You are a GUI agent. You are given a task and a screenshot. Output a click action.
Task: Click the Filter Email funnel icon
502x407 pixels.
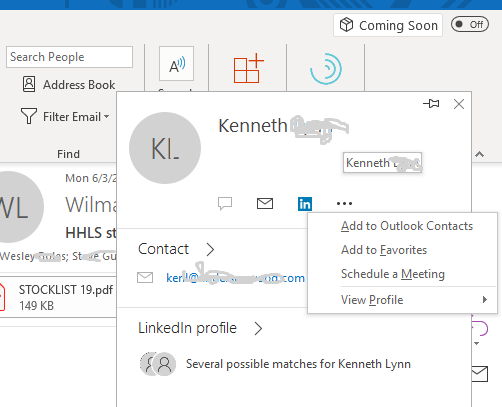pos(29,116)
